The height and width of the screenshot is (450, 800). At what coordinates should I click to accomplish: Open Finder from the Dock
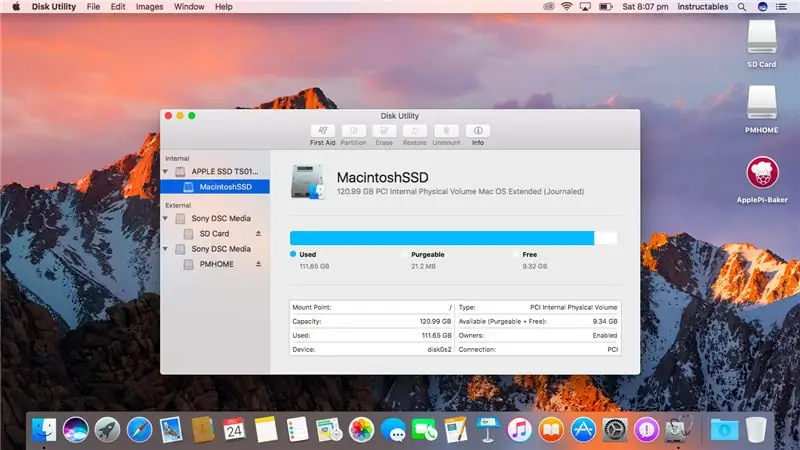[x=44, y=430]
